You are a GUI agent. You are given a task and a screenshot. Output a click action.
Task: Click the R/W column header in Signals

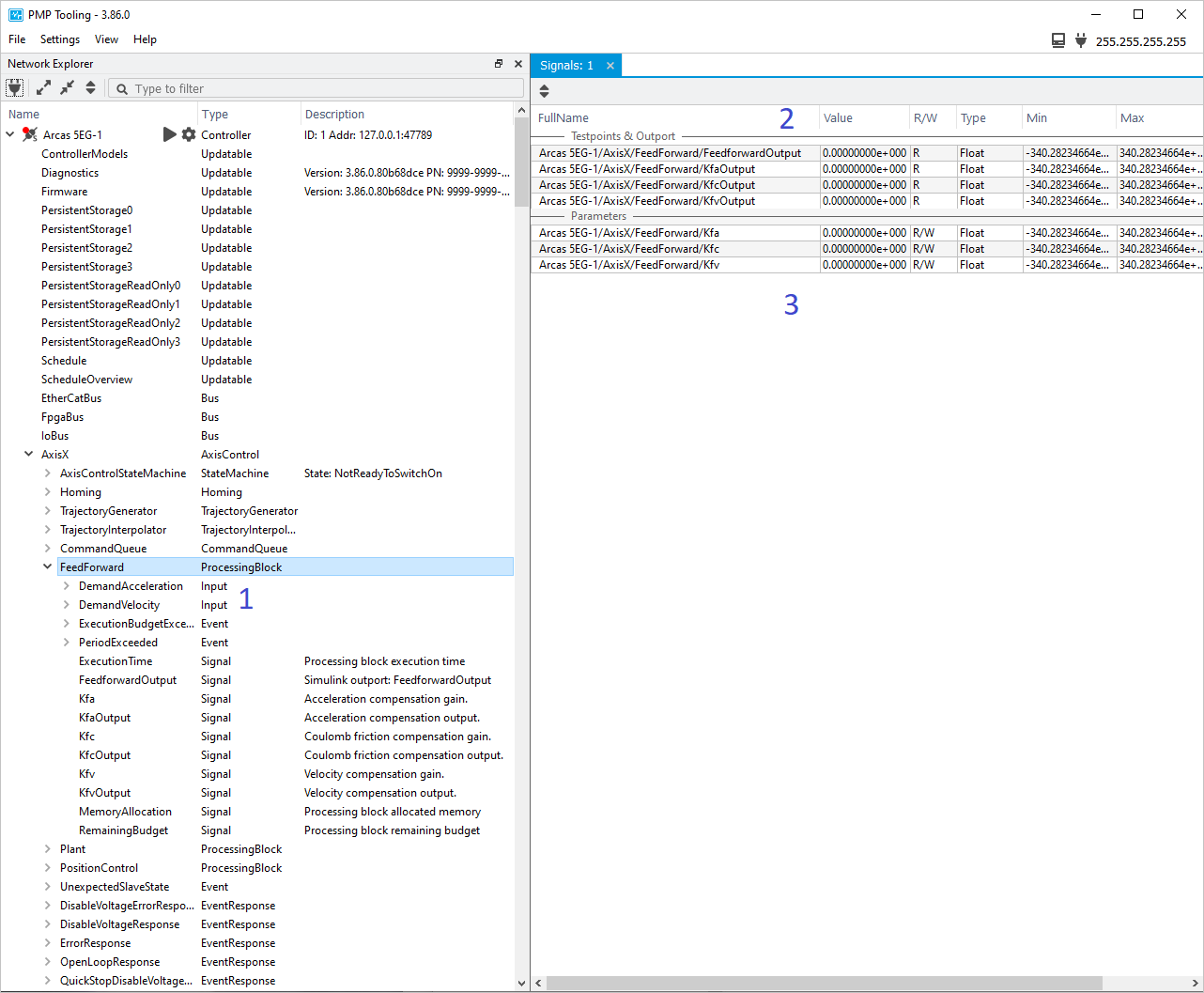[932, 117]
